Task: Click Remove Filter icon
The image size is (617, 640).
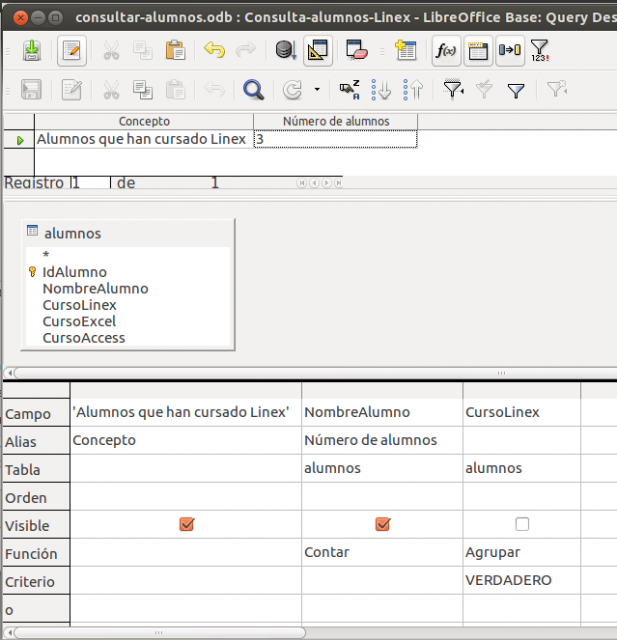Action: 557,89
